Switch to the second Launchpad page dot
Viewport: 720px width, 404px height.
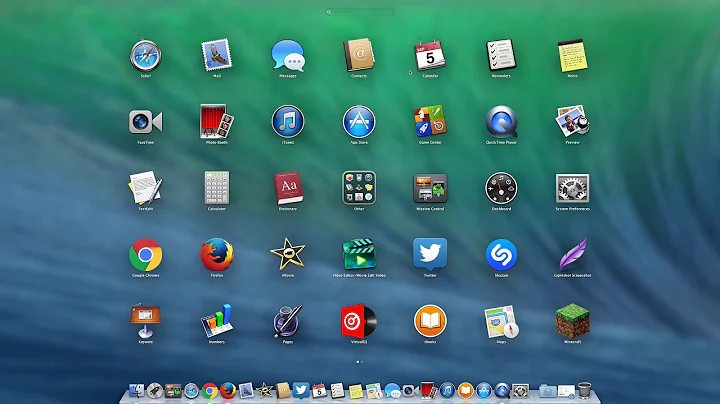tap(362, 362)
